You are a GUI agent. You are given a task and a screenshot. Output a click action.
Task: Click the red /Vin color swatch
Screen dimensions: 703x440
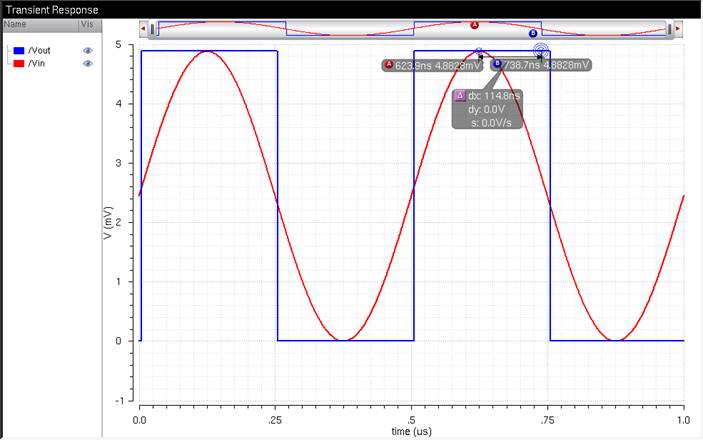pyautogui.click(x=19, y=64)
